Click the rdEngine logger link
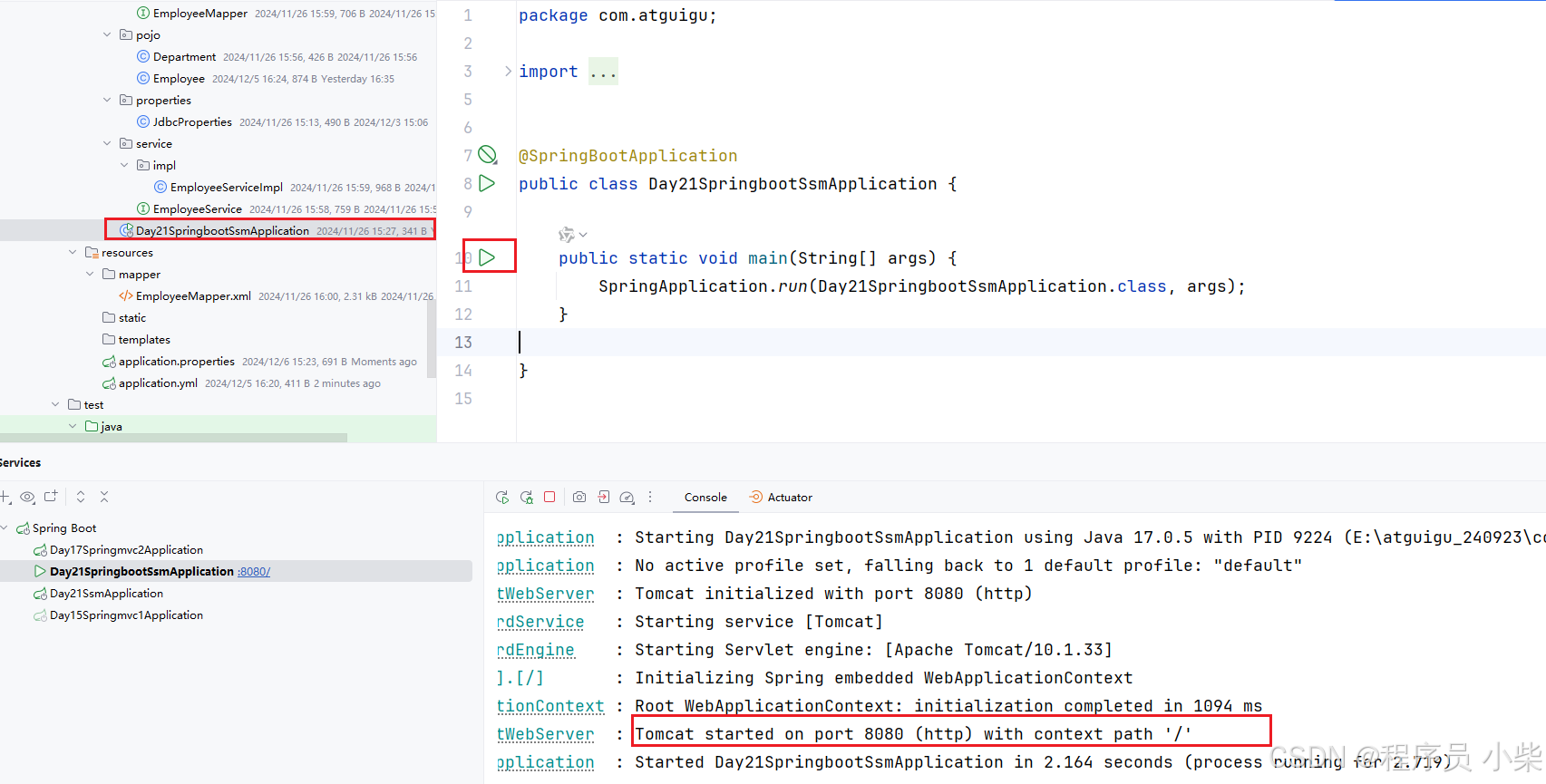This screenshot has width=1546, height=784. [x=536, y=650]
